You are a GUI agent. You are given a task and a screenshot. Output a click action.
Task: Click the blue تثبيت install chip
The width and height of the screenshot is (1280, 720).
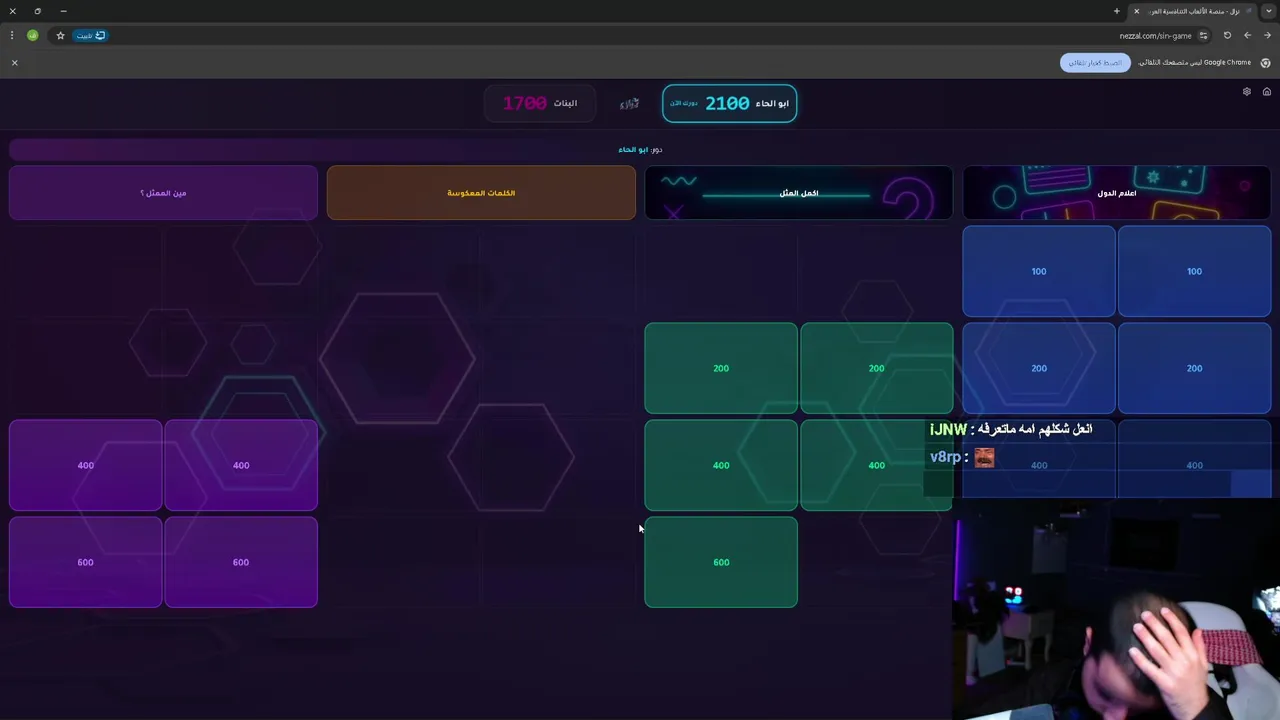(90, 35)
